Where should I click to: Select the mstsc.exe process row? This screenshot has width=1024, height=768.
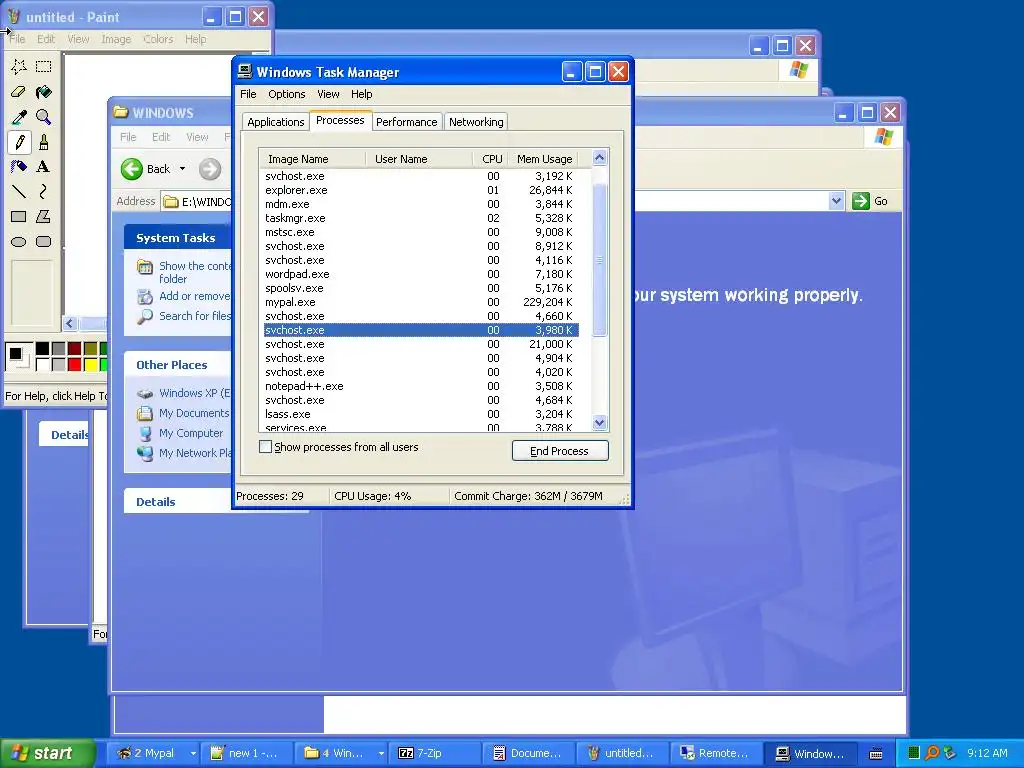pyautogui.click(x=421, y=232)
